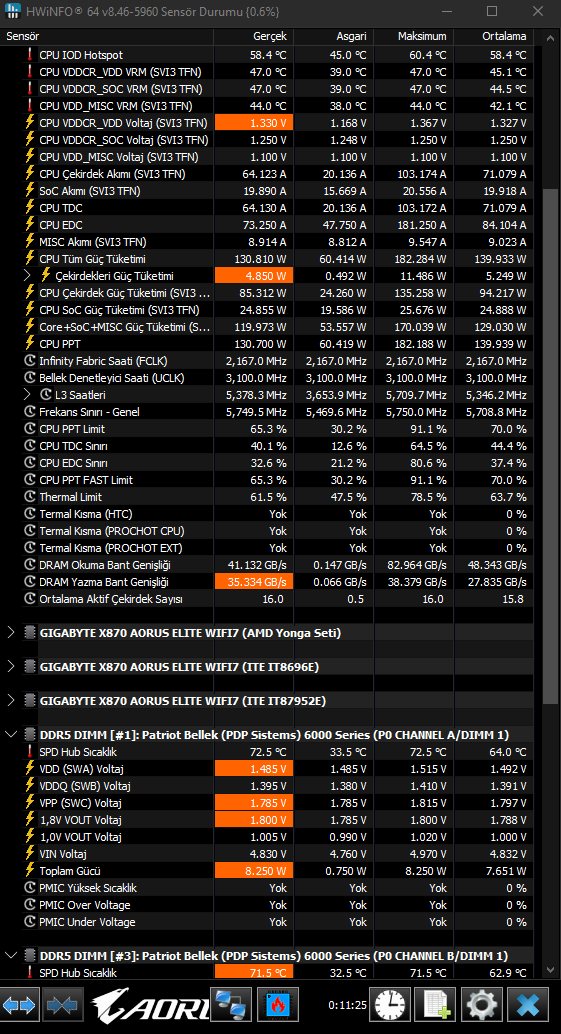Screen dimensions: 561x1034
Task: Click the scrollbar up arrow
Action: coord(550,36)
